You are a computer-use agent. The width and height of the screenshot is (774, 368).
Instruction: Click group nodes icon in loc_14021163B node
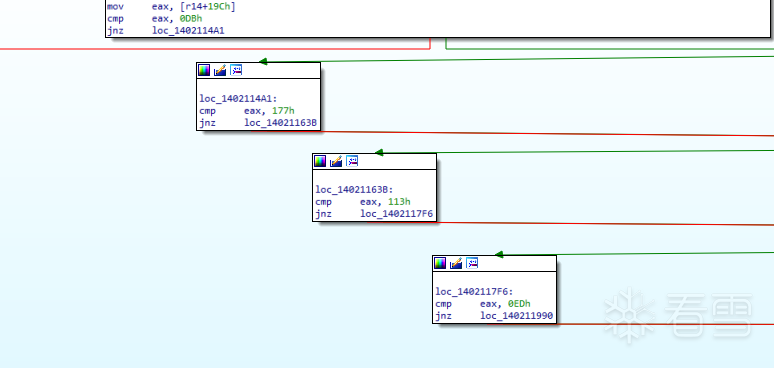coord(352,161)
